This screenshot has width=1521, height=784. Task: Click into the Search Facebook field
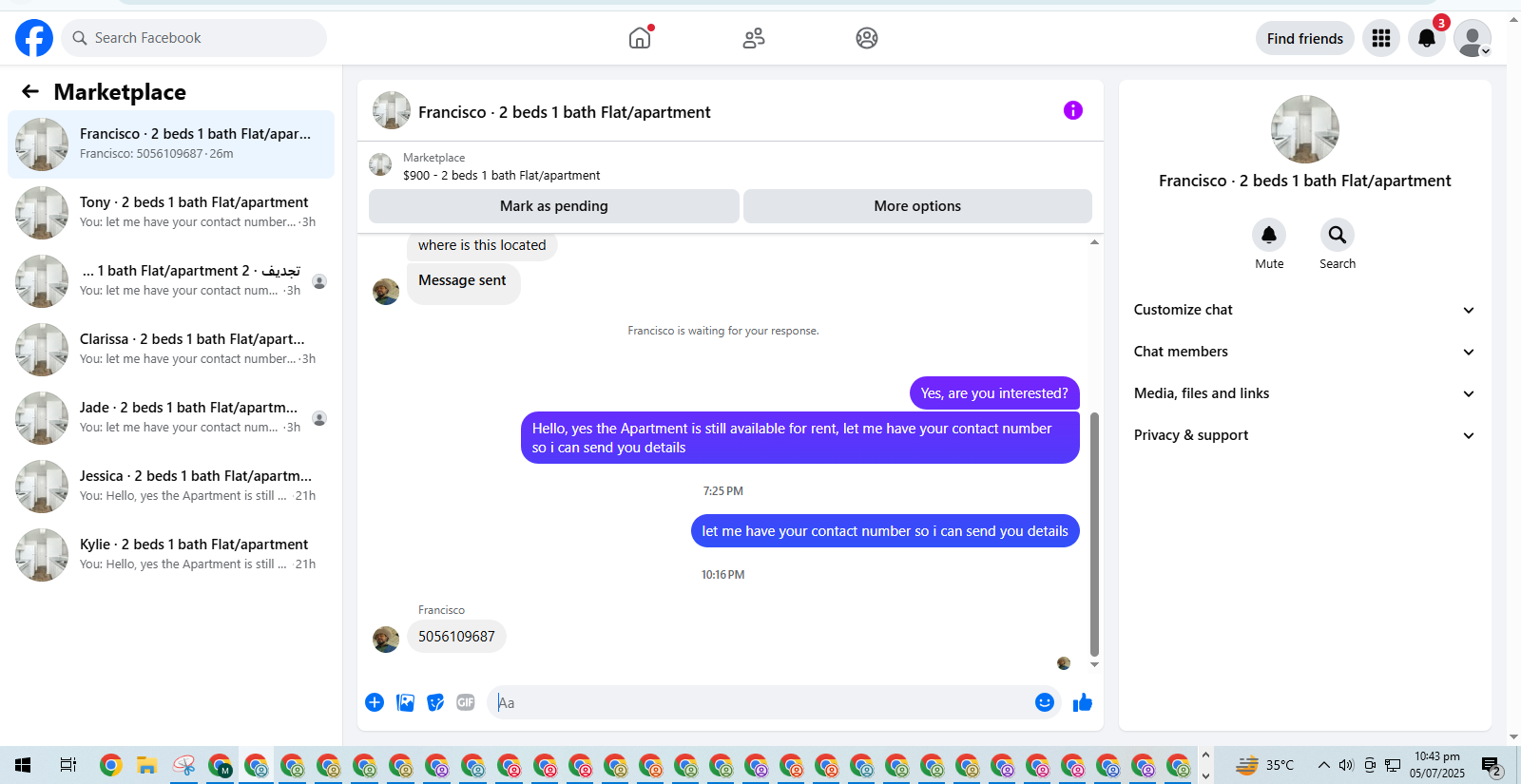point(195,38)
